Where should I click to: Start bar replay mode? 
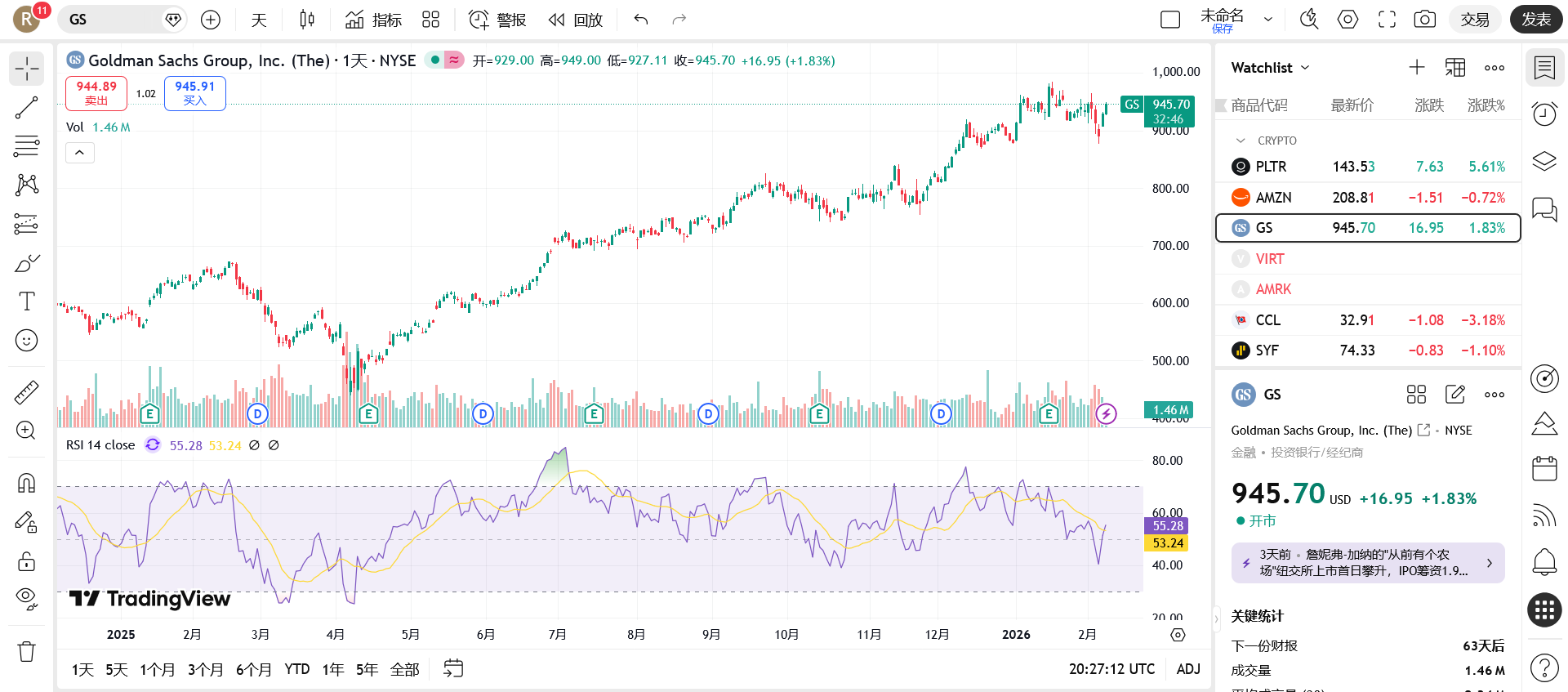click(576, 20)
